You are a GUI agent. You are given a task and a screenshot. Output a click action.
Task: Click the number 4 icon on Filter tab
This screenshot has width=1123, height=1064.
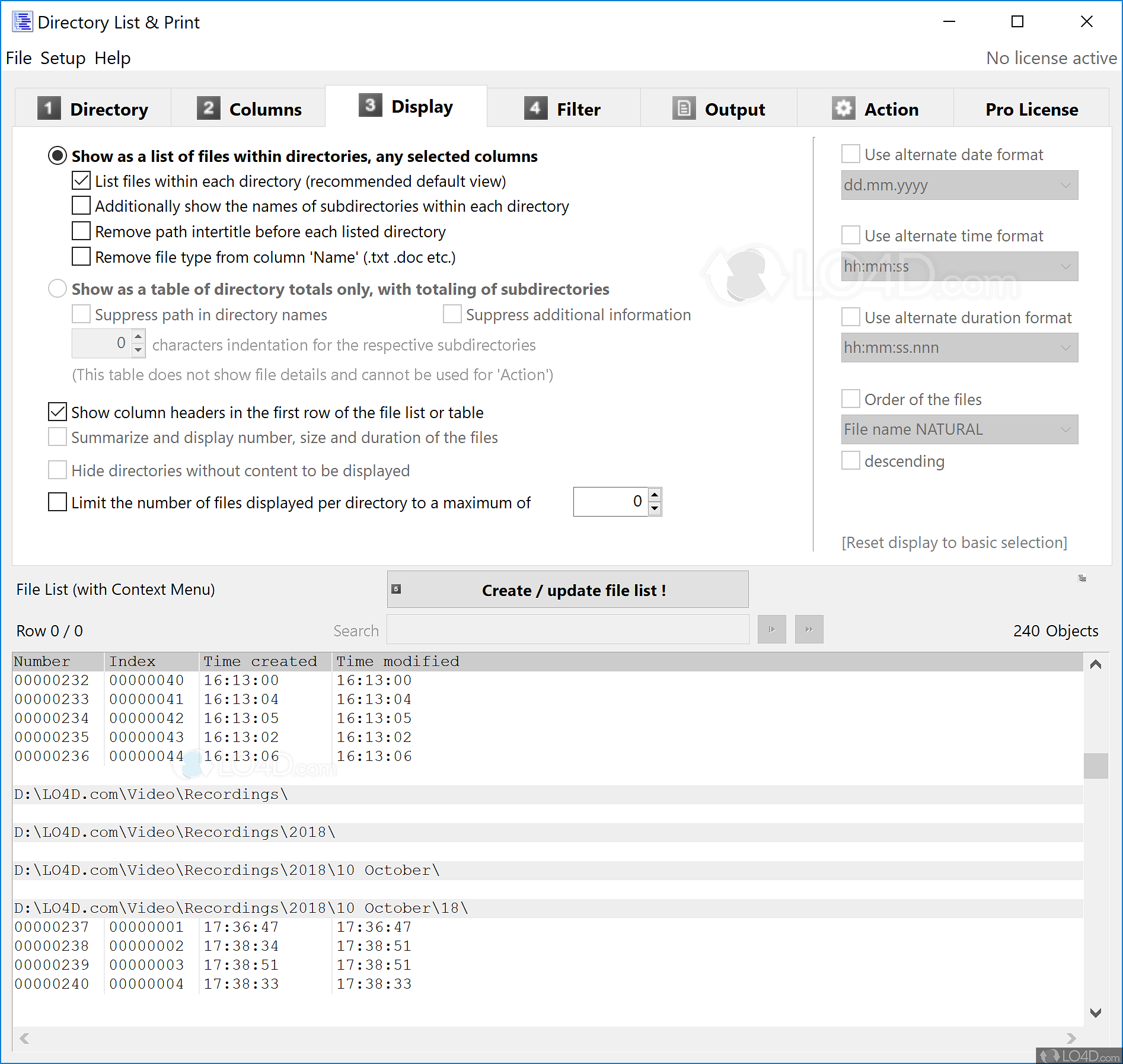(x=535, y=109)
